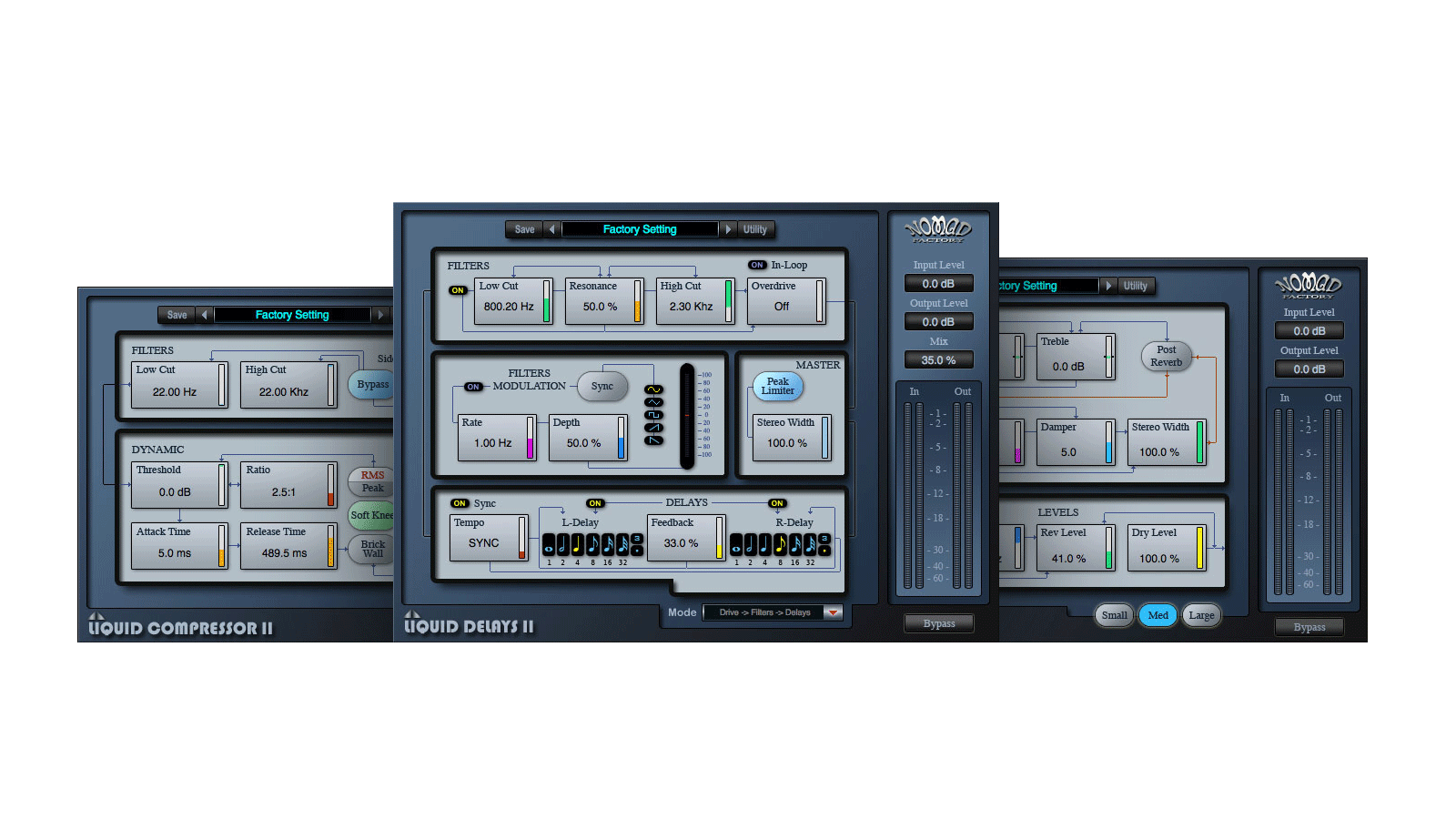Adjust modulation Depth 50.0 % slider
Screen dimensions: 1456x819
pyautogui.click(x=622, y=438)
